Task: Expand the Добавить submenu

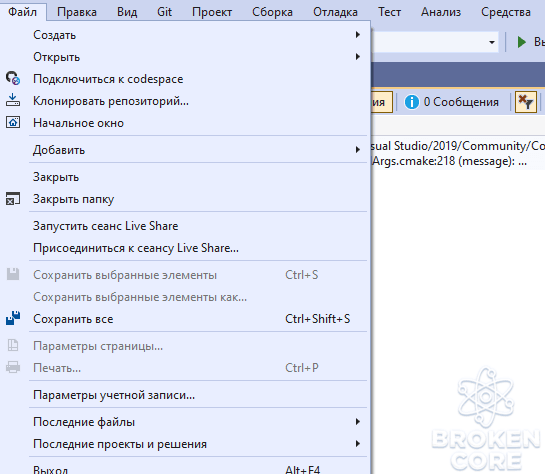Action: [x=184, y=150]
